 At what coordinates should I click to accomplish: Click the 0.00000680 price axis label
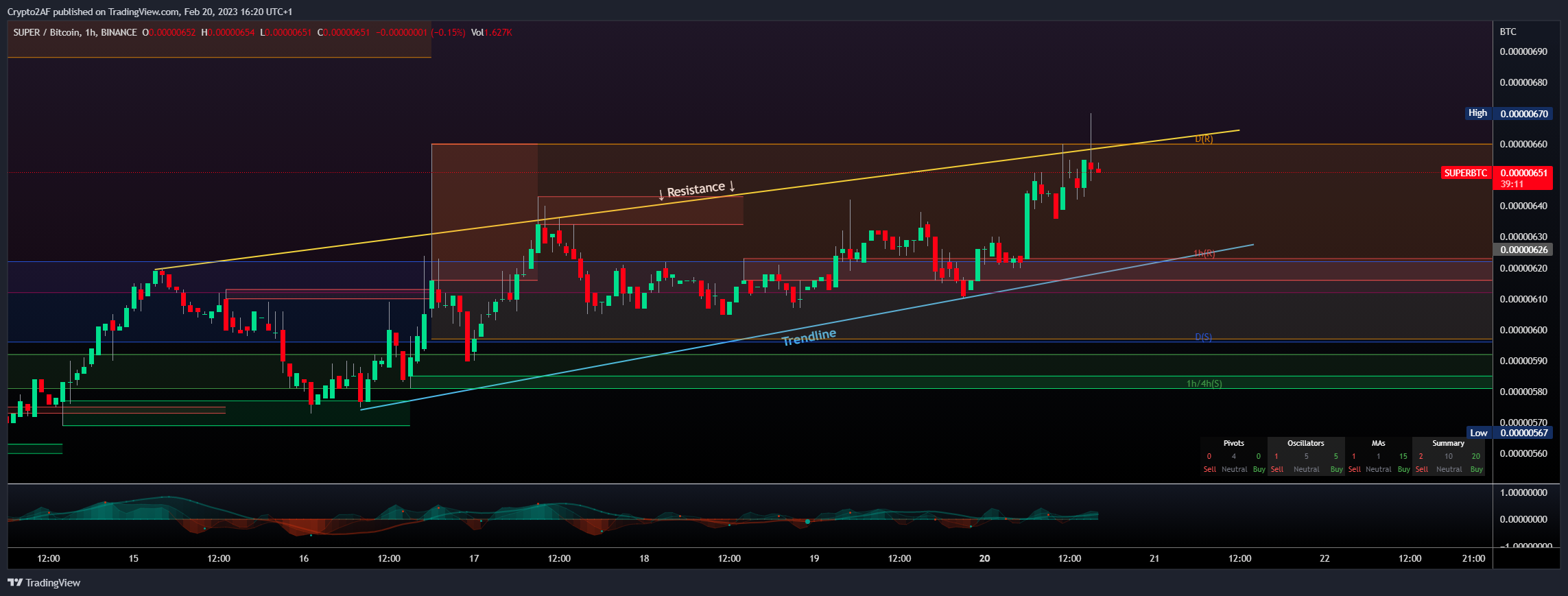coord(1523,82)
